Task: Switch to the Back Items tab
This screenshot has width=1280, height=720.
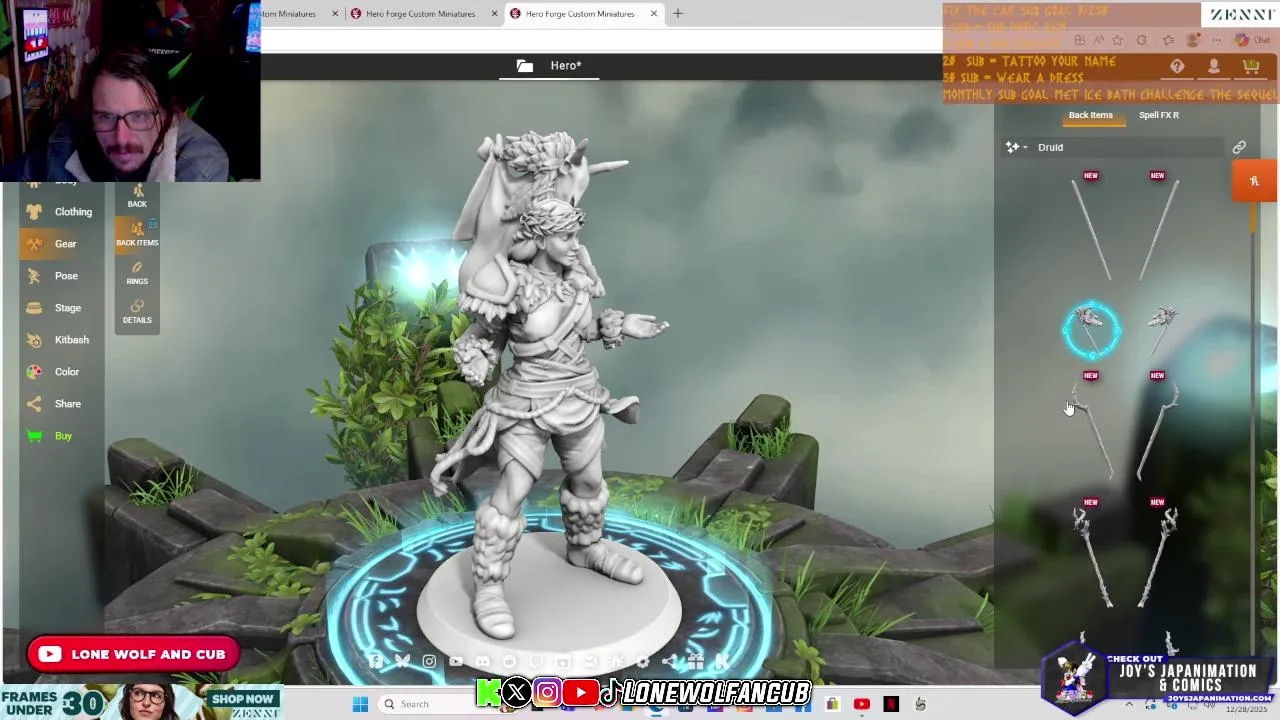Action: tap(1090, 115)
